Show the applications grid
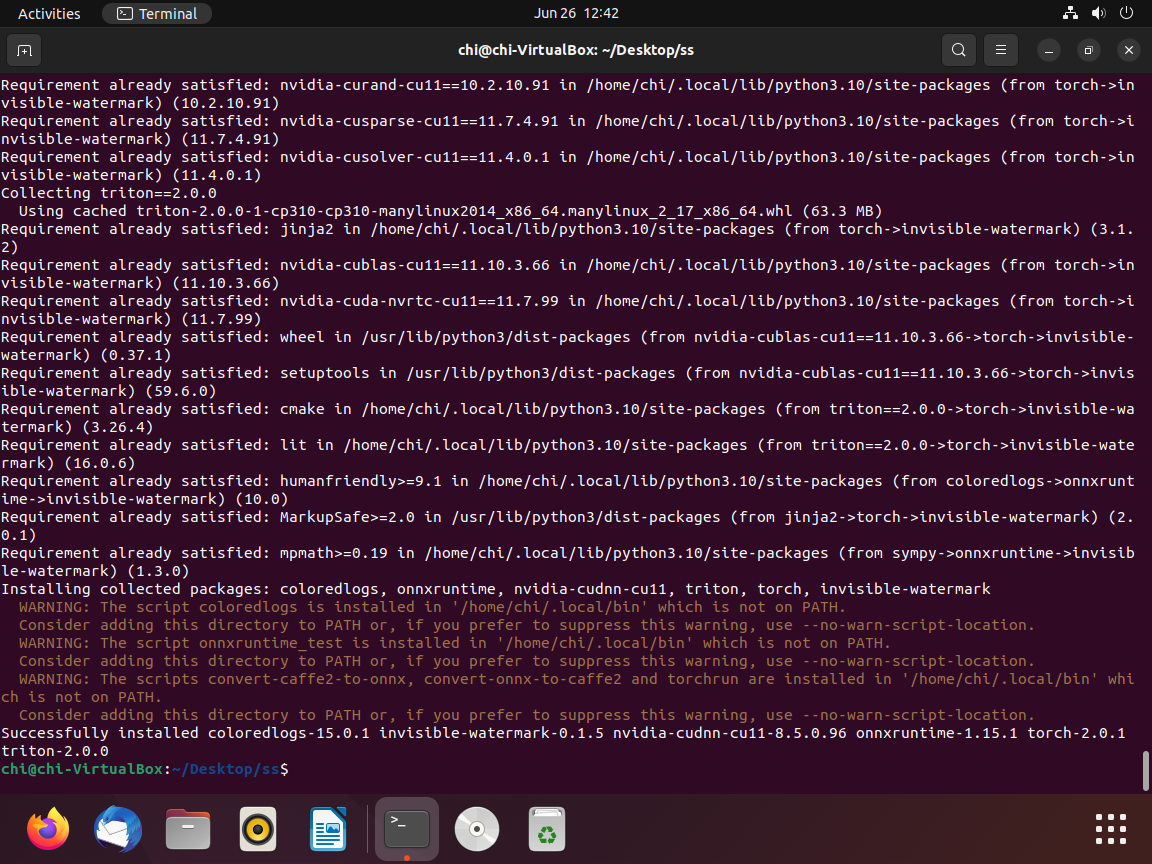 click(1110, 829)
